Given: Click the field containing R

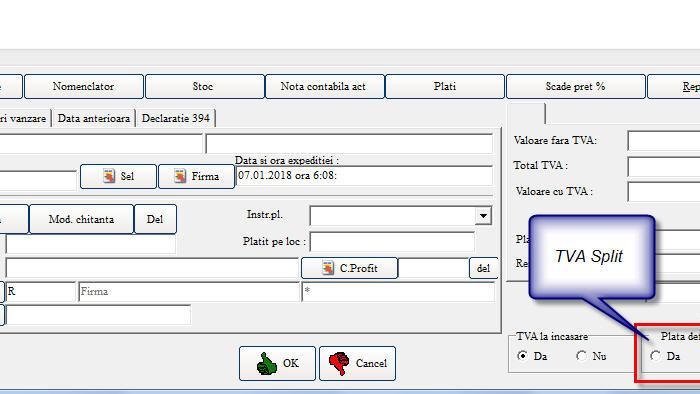Looking at the screenshot, I should tap(40, 291).
